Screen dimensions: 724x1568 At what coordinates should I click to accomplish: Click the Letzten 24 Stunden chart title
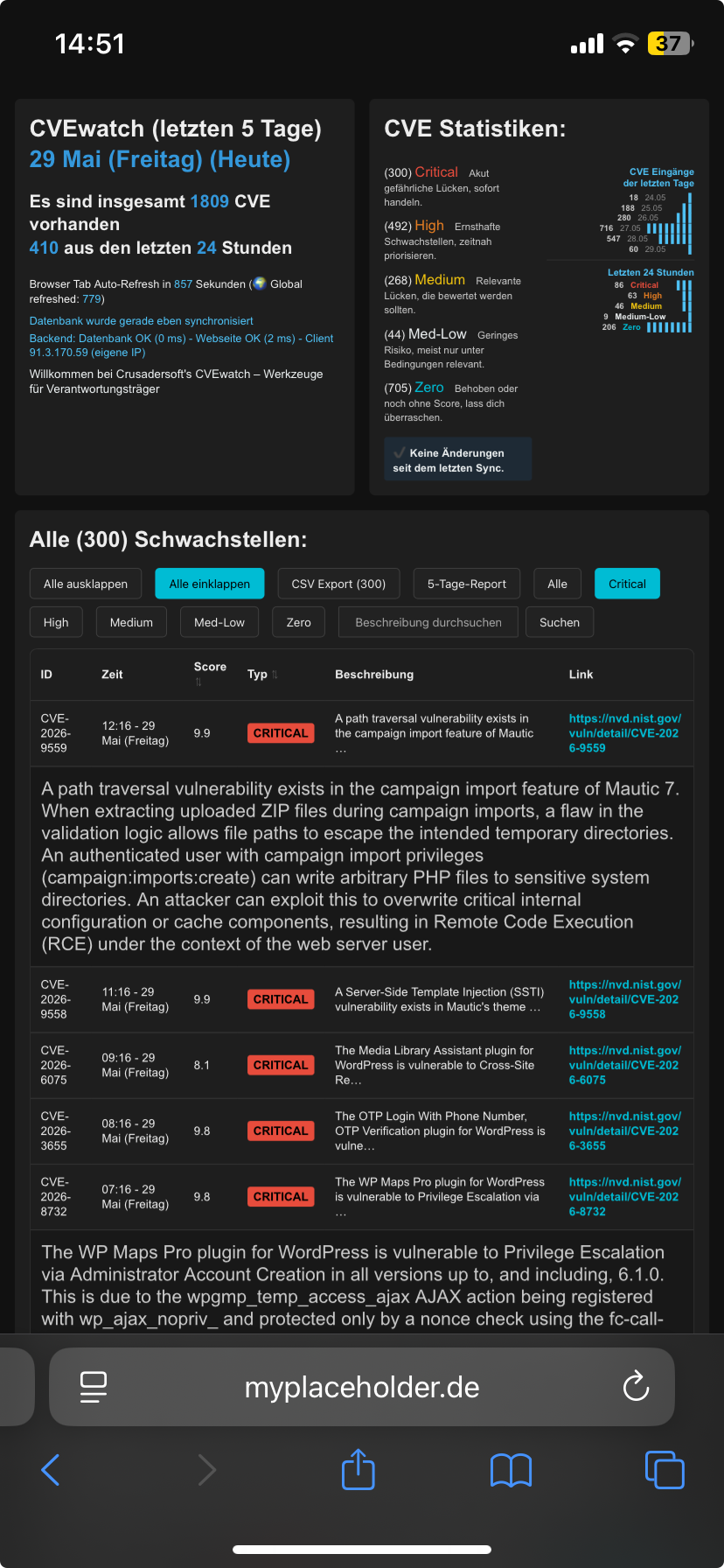coord(651,273)
